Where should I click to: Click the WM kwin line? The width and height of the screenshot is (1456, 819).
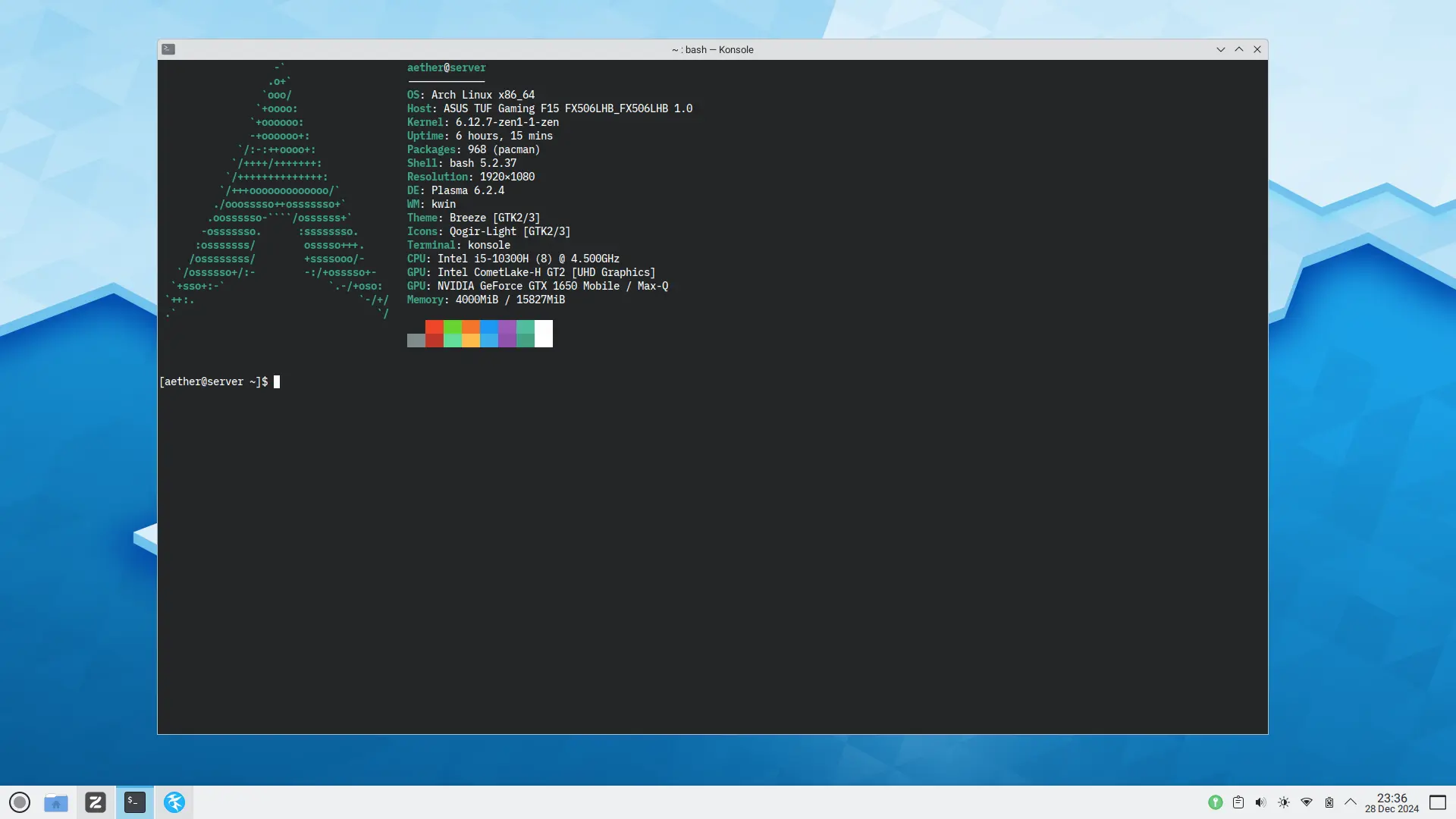[x=431, y=204]
